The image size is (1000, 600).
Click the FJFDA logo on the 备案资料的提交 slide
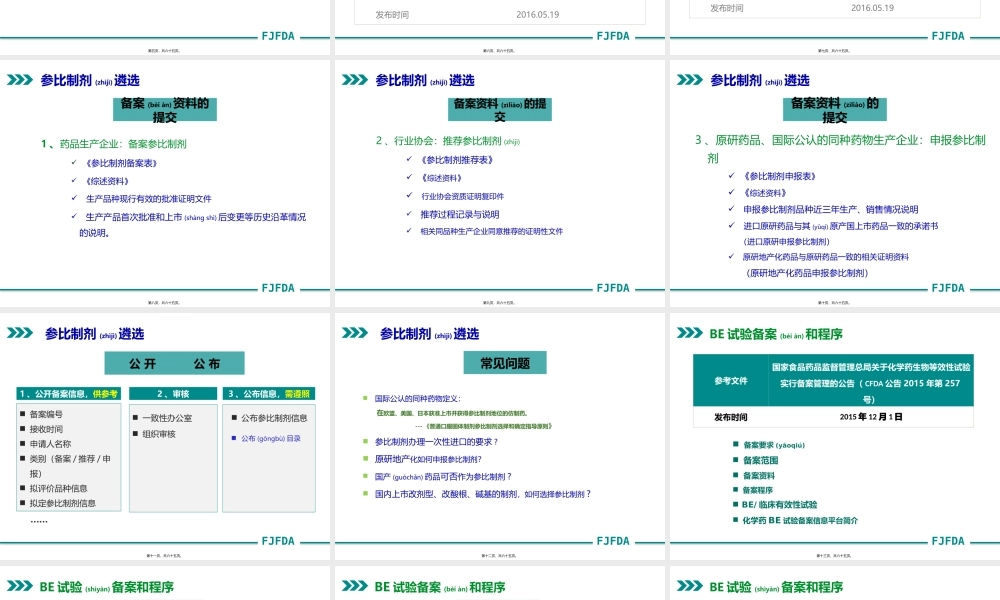pyautogui.click(x=277, y=288)
